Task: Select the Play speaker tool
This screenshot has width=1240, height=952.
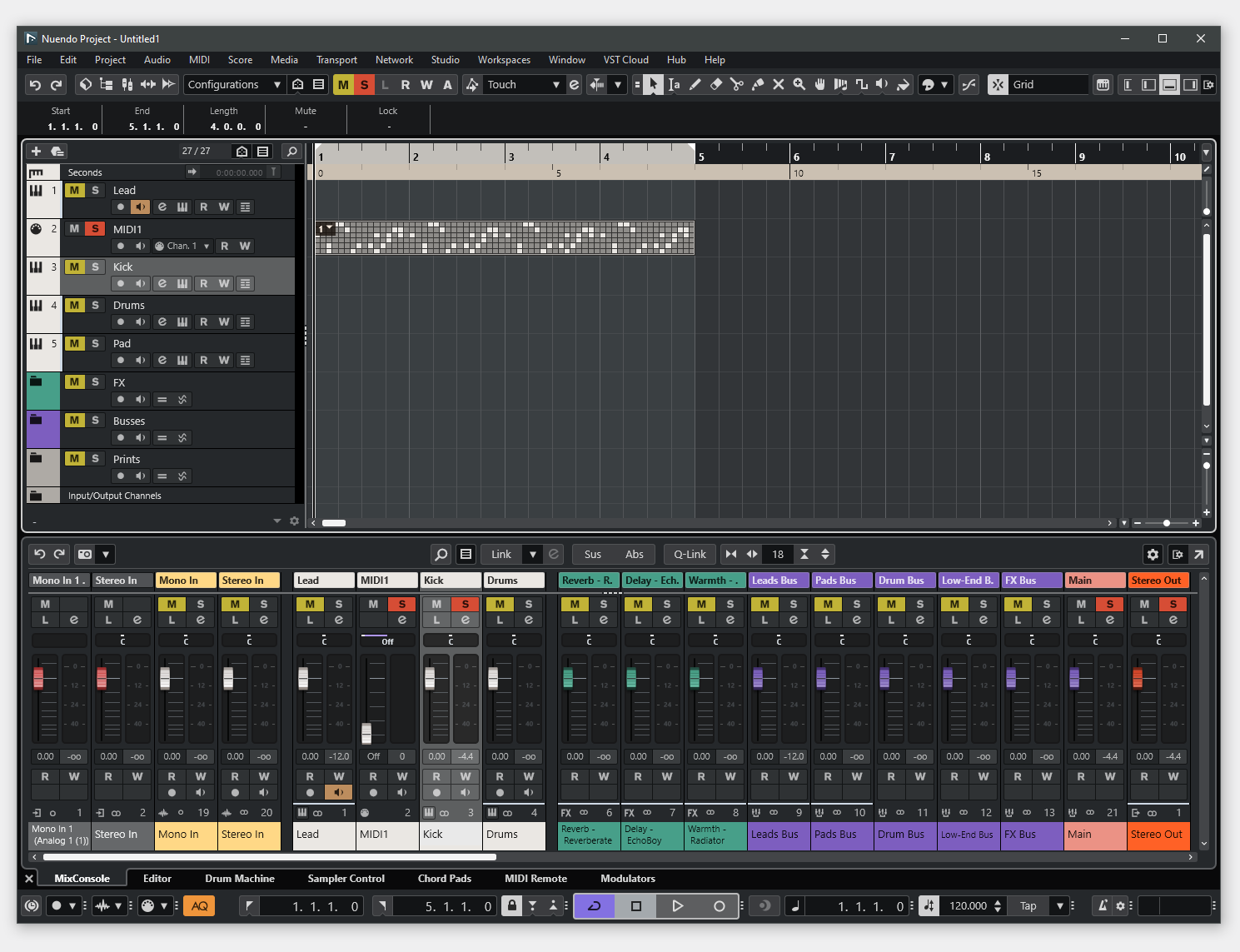Action: click(882, 84)
